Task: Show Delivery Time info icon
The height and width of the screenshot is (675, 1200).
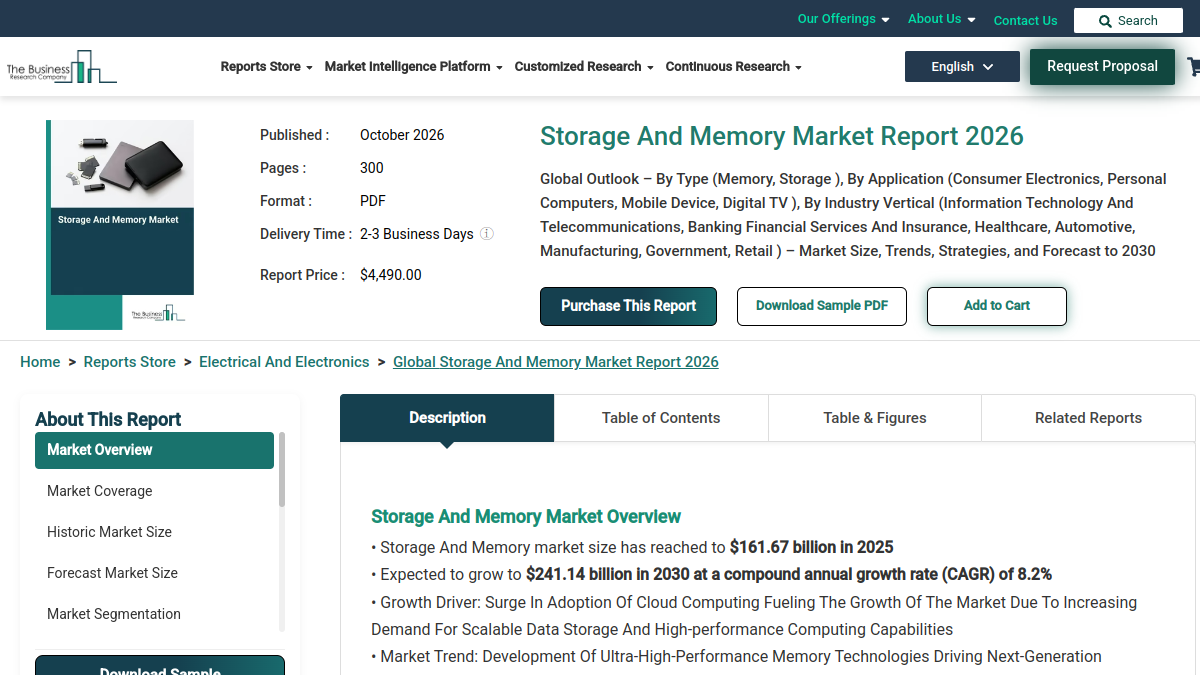Action: [487, 234]
